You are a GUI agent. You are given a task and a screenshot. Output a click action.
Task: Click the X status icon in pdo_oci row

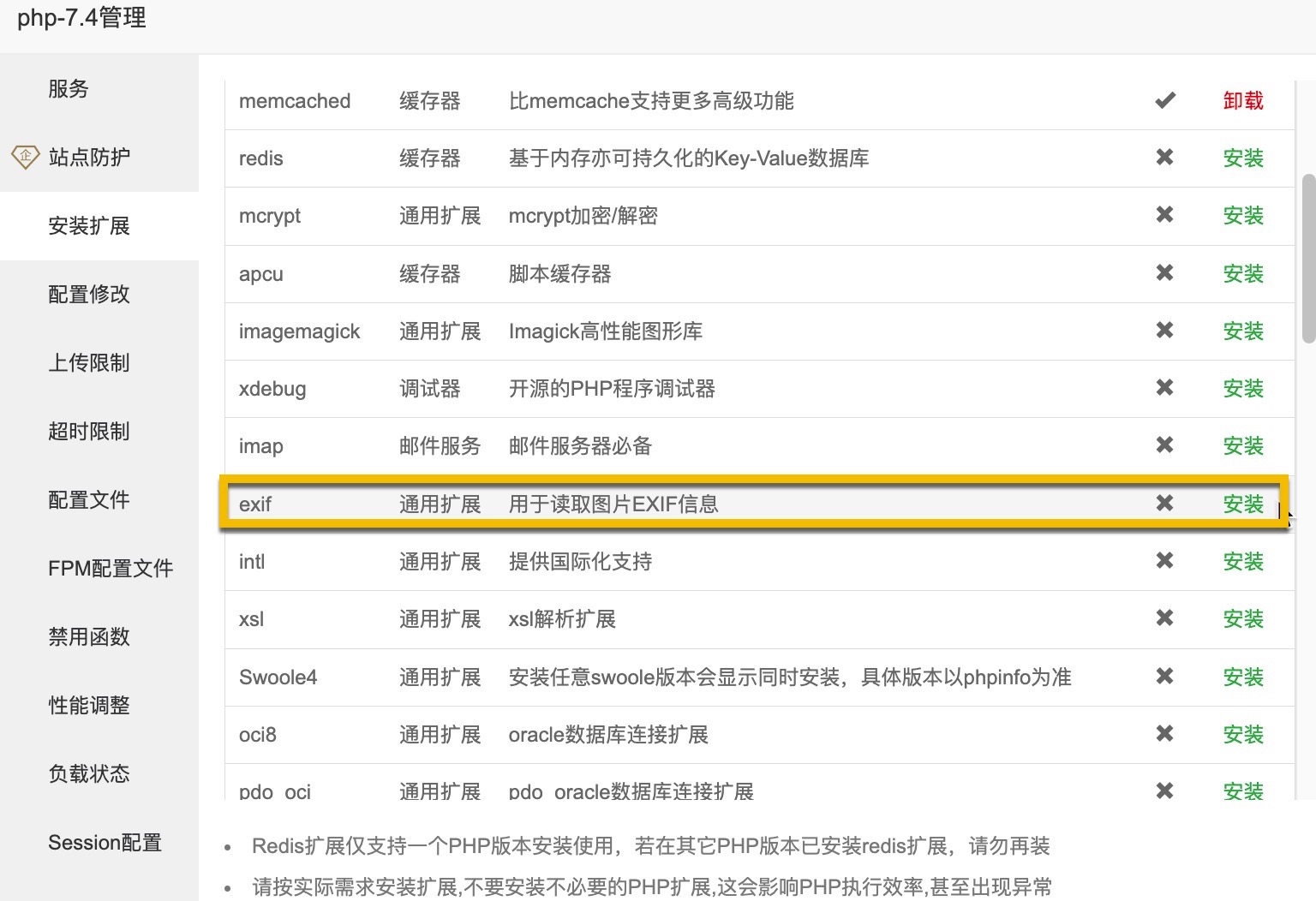point(1164,791)
